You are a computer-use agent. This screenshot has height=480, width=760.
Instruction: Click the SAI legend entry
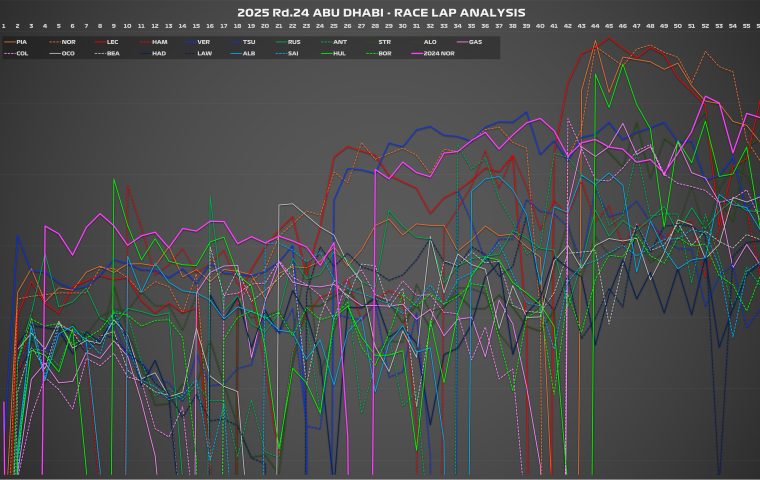pyautogui.click(x=294, y=53)
